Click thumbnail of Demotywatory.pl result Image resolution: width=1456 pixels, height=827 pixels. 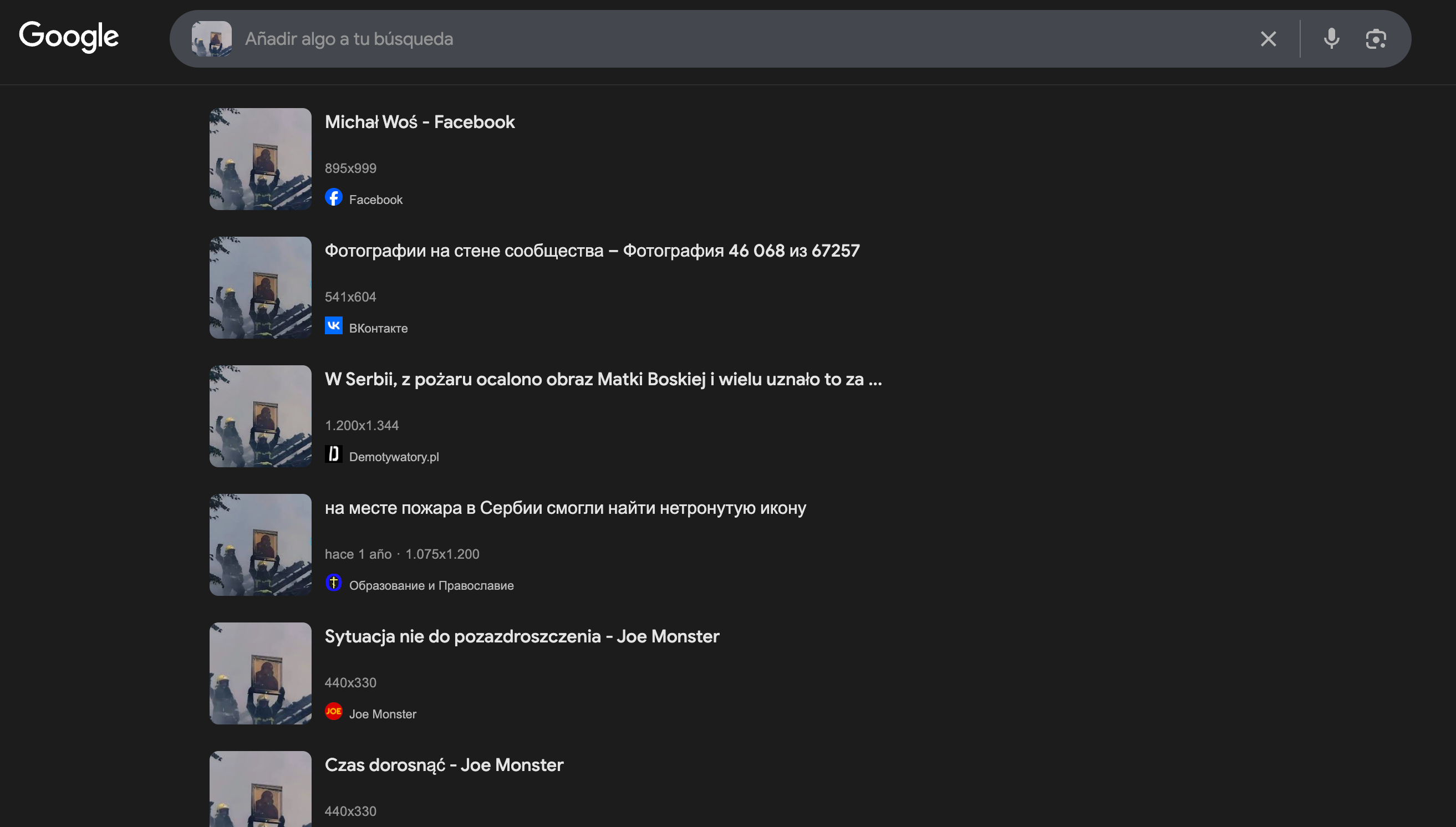(260, 416)
